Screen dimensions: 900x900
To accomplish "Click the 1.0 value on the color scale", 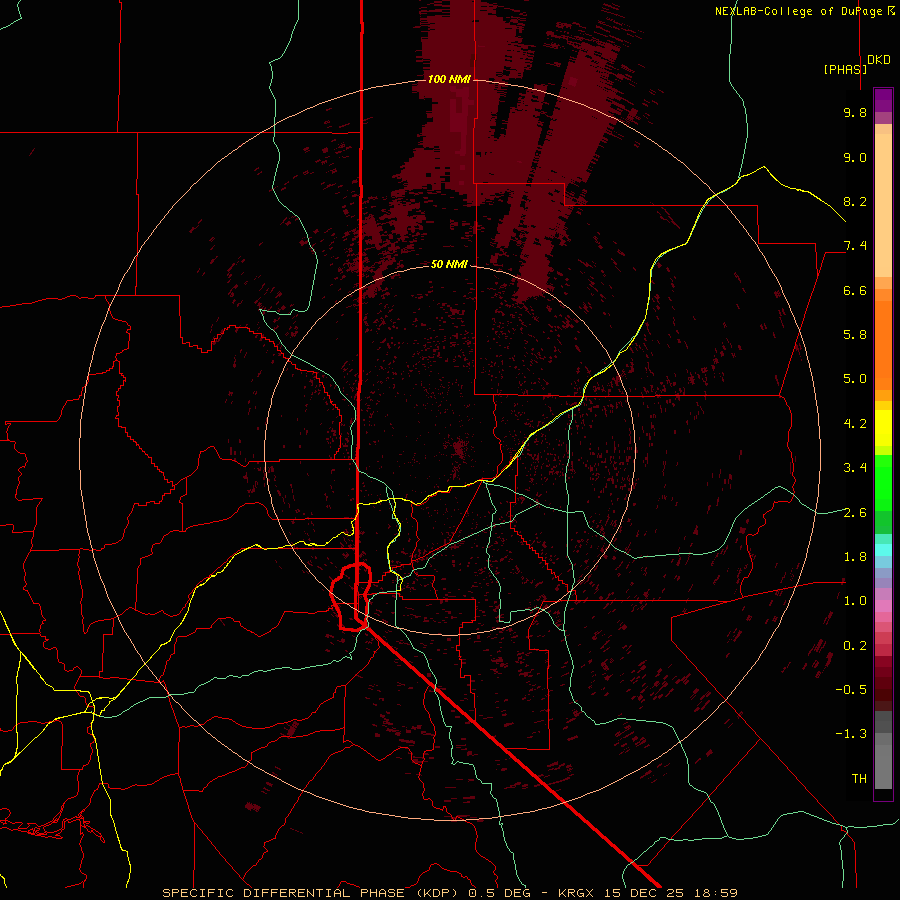I will click(855, 601).
